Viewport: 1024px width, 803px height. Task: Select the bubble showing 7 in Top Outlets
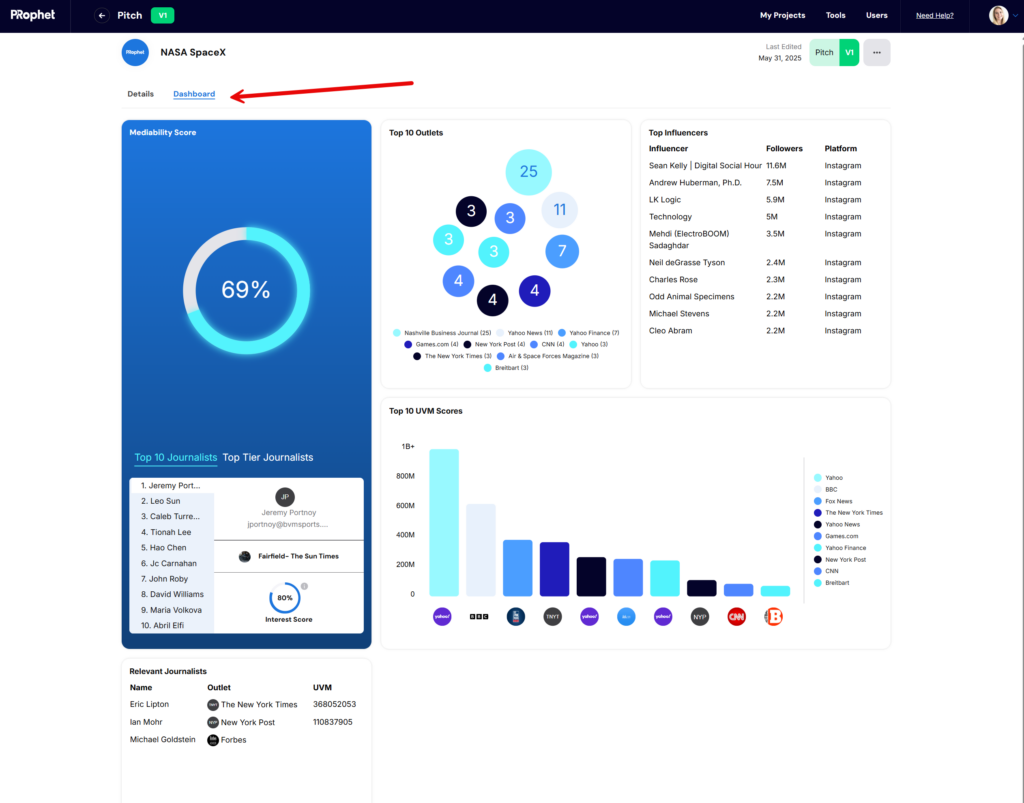(562, 251)
